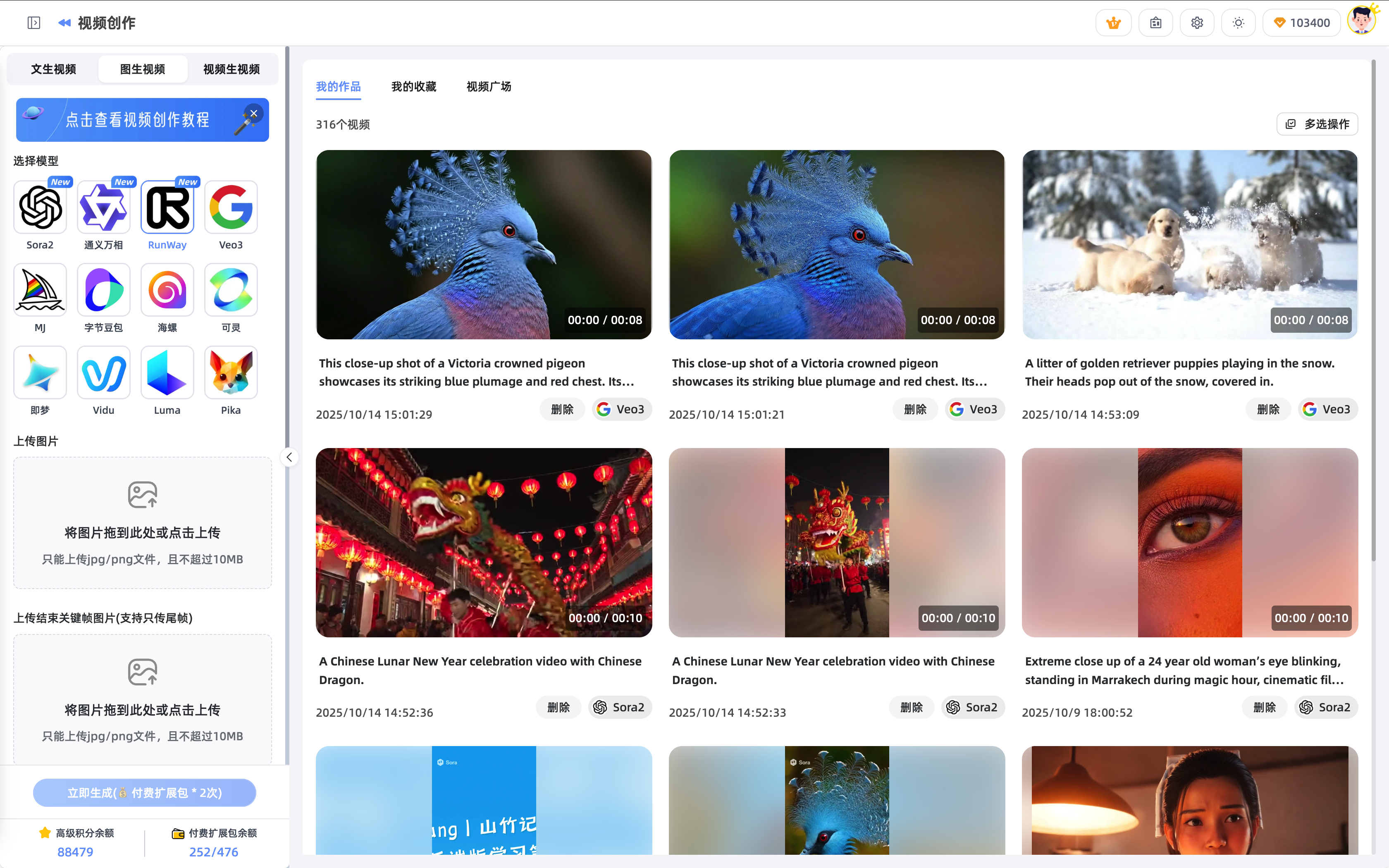Select the 可灵 model icon
This screenshot has height=868, width=1389.
pyautogui.click(x=231, y=290)
